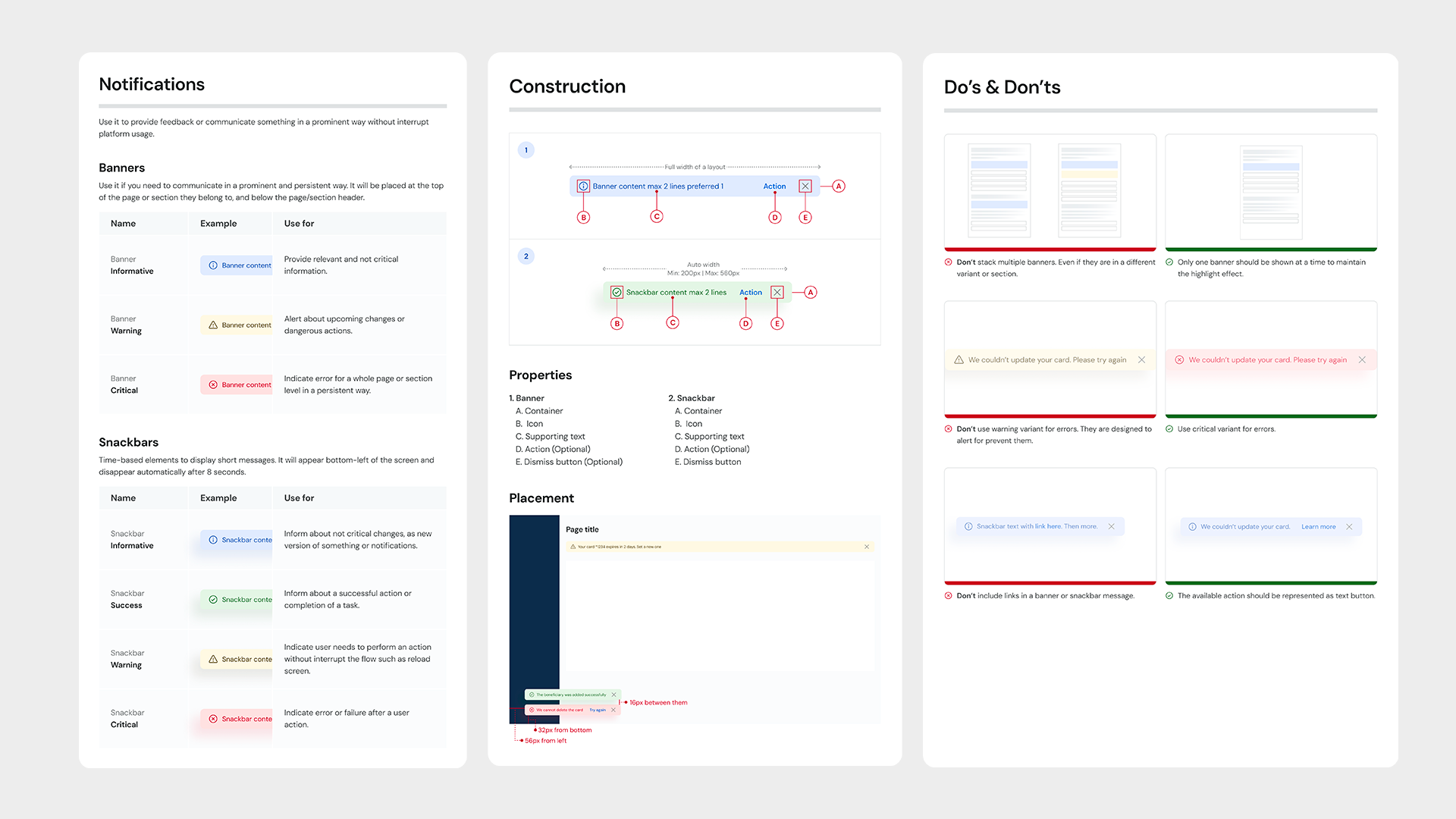
Task: Click the Learn more button in the blue snackbar
Action: click(x=1318, y=526)
